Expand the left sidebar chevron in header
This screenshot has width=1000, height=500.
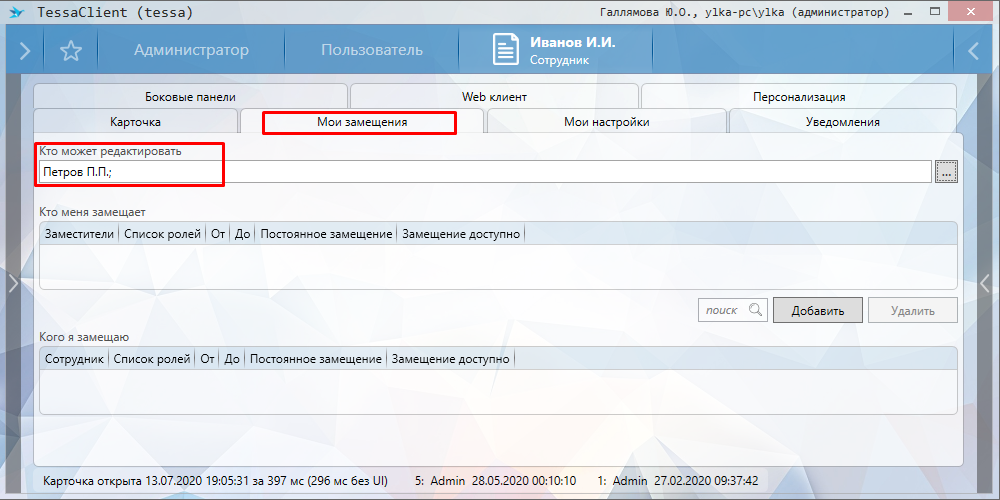pyautogui.click(x=24, y=51)
